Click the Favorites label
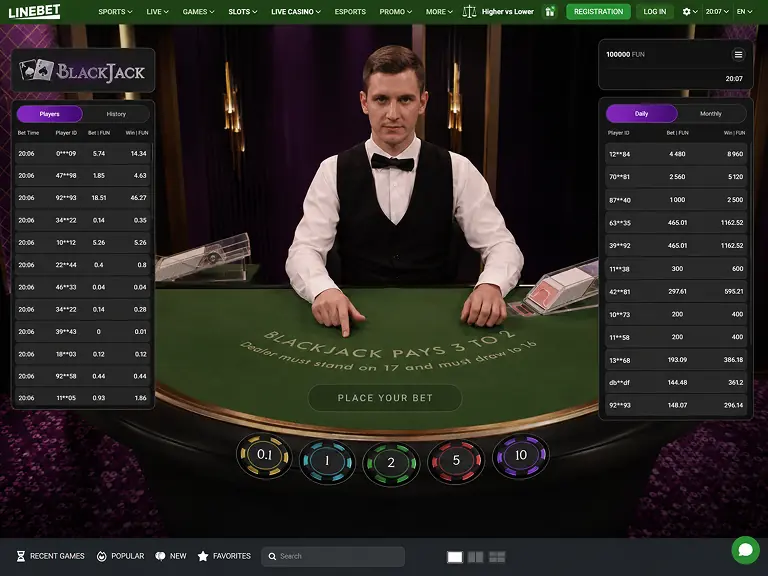Viewport: 768px width, 576px height. (232, 556)
